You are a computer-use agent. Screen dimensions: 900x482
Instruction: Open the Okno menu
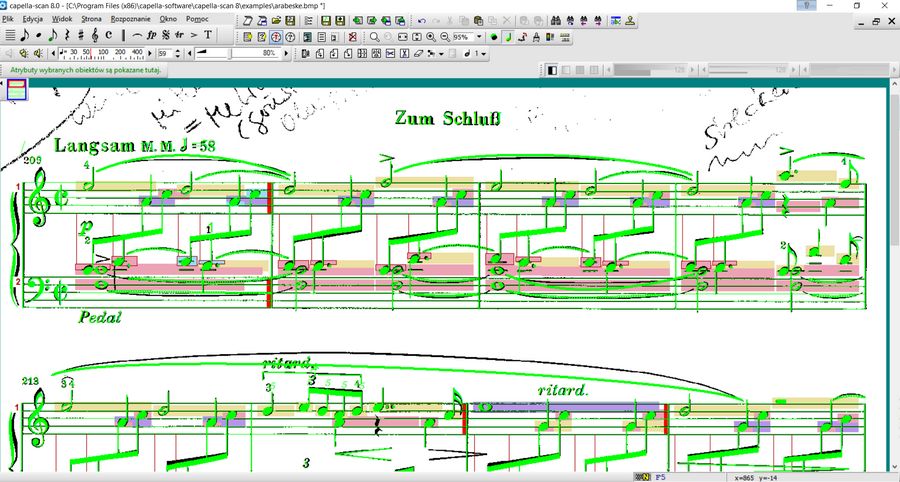pyautogui.click(x=168, y=19)
